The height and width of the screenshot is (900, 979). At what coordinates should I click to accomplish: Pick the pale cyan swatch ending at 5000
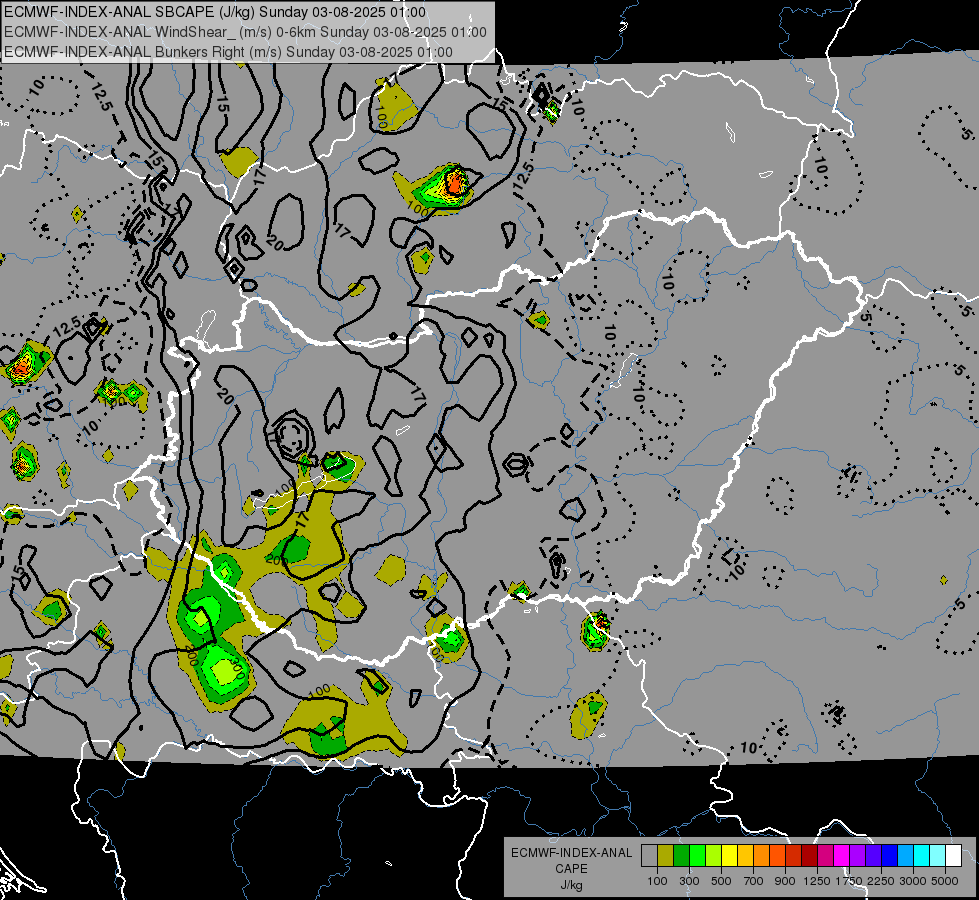point(938,856)
